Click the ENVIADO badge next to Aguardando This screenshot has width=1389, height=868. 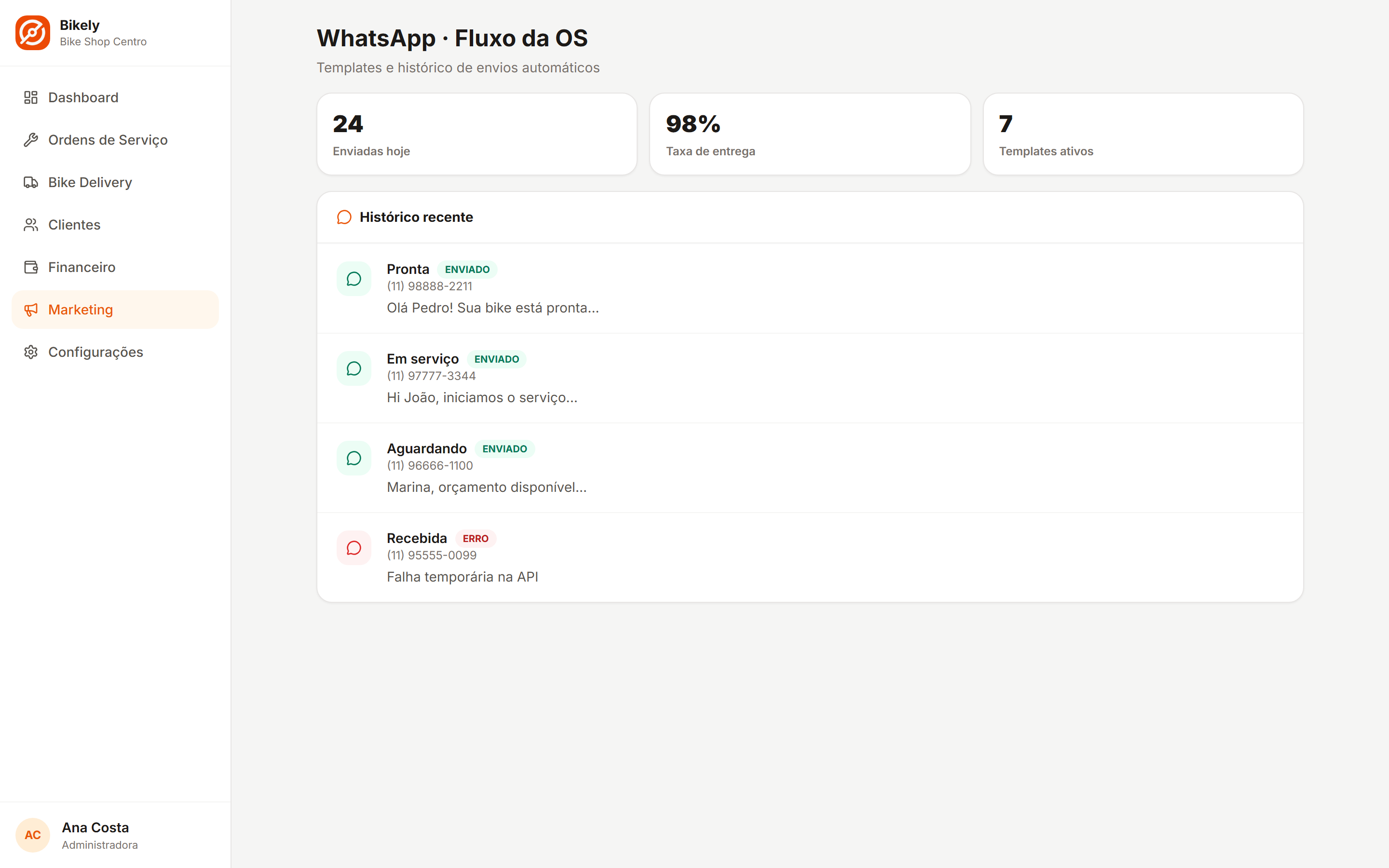[504, 449]
